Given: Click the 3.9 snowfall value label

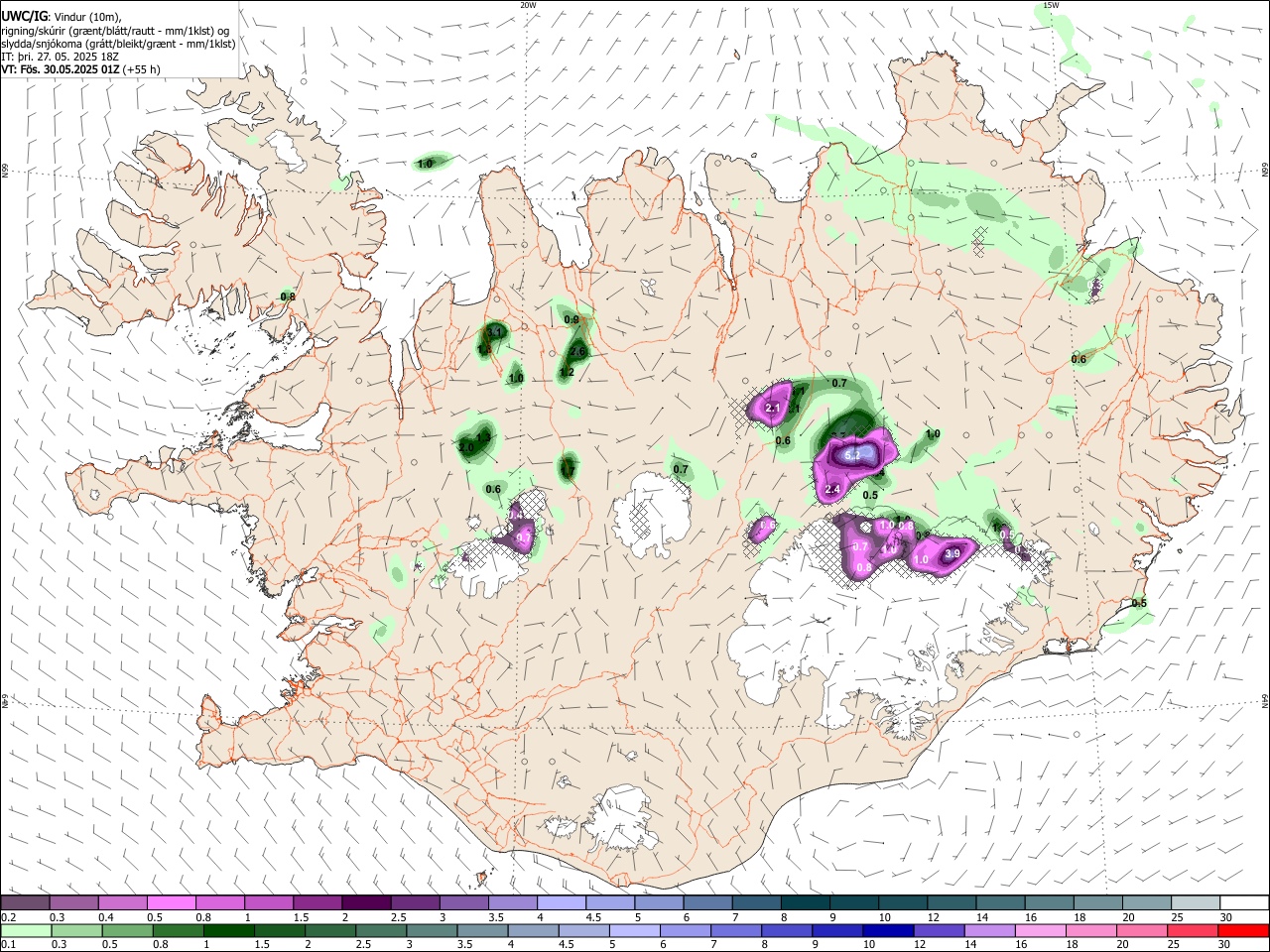Looking at the screenshot, I should (952, 553).
